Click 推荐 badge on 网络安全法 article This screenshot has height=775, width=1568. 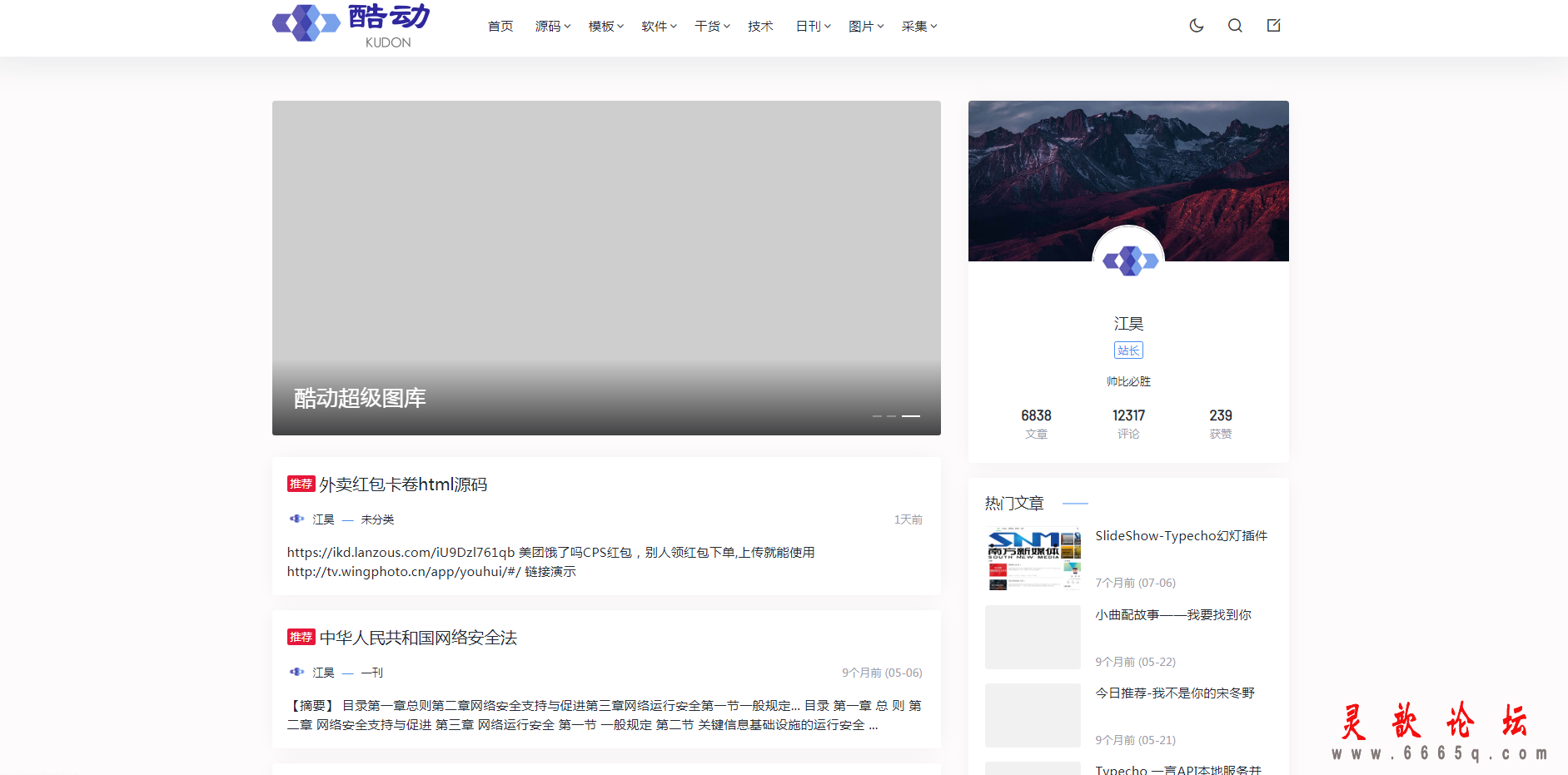coord(301,637)
